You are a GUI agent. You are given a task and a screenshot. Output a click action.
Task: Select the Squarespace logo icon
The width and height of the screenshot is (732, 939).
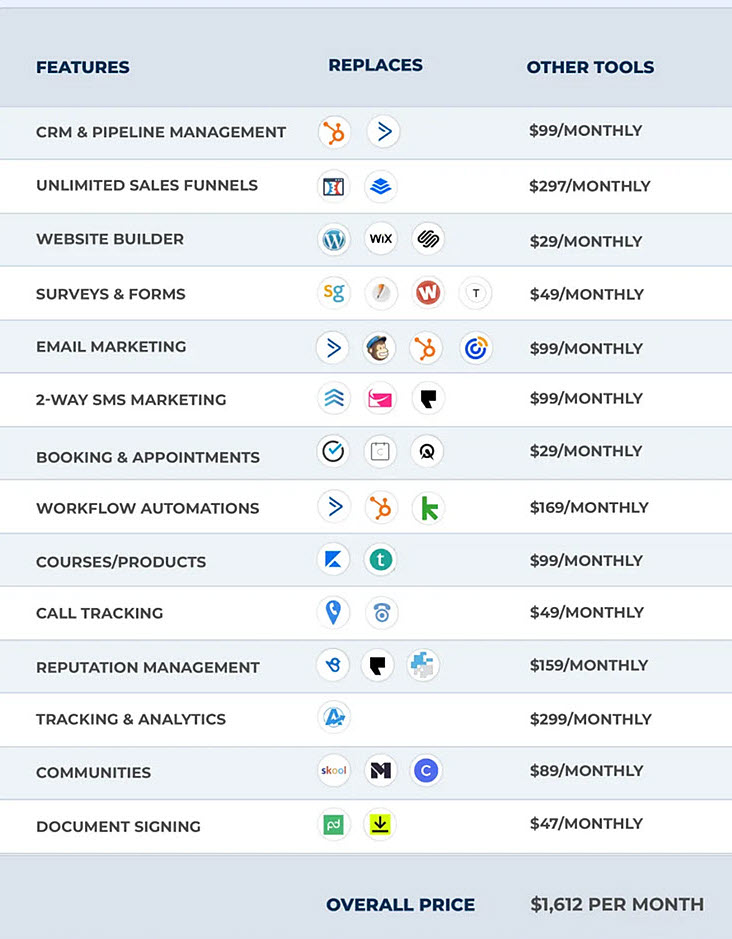pos(428,239)
